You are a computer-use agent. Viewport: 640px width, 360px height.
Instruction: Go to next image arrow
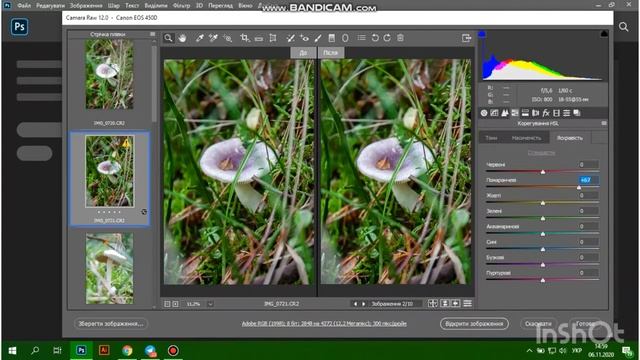tap(364, 304)
